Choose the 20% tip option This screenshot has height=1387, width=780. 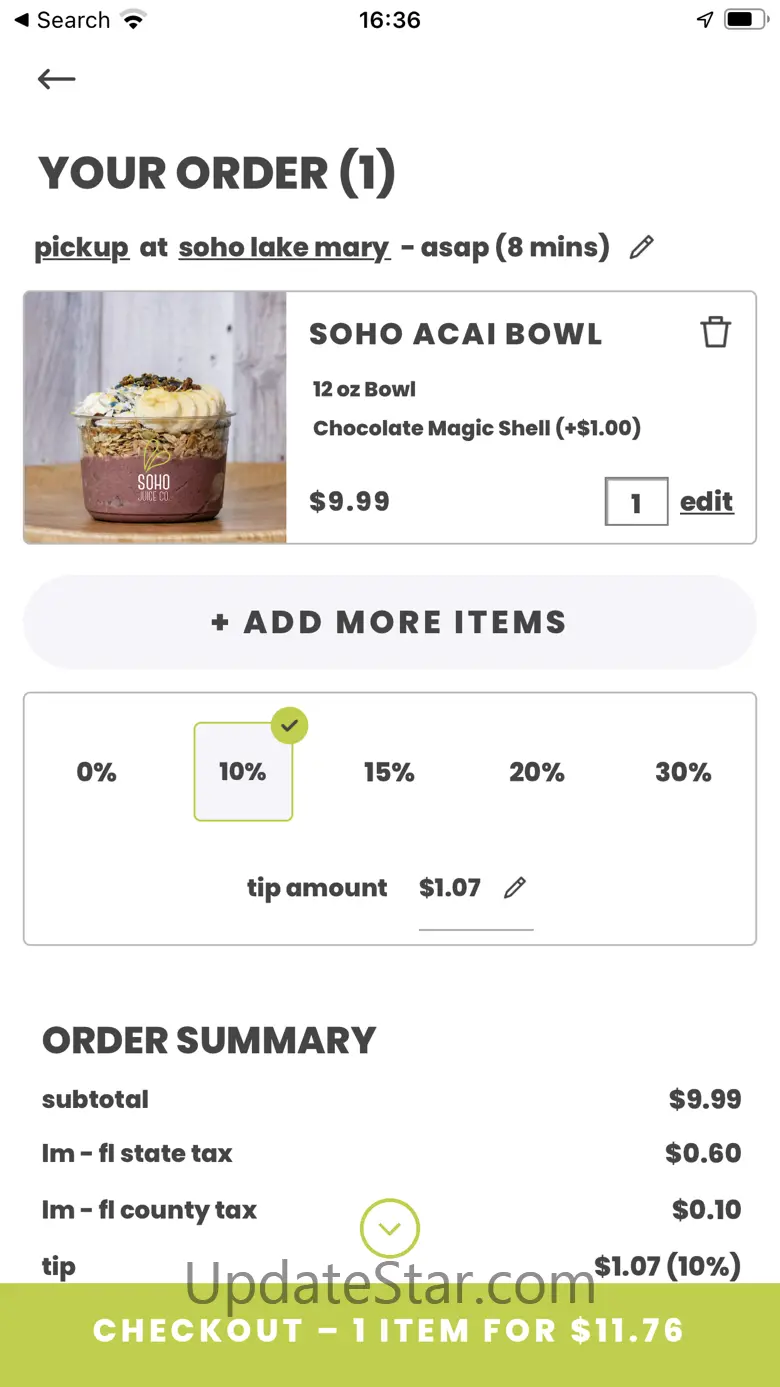click(537, 772)
